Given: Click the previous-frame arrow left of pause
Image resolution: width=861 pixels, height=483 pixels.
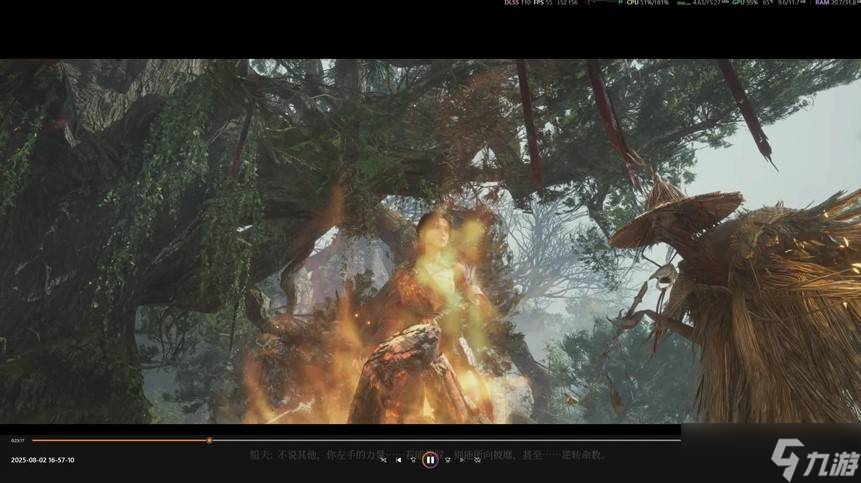Looking at the screenshot, I should (399, 460).
